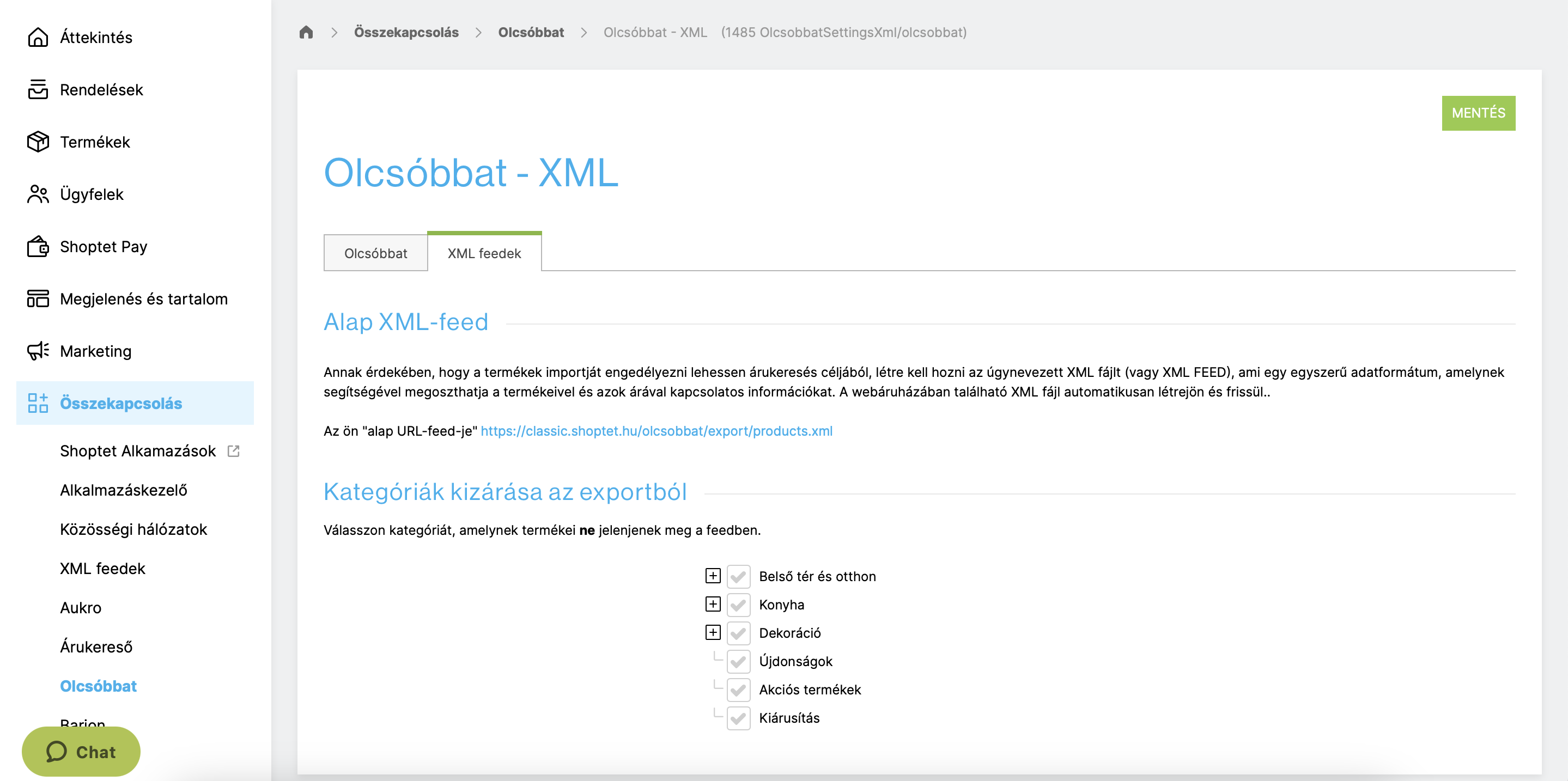Click the Shoptet Pay wallet icon
1568x781 pixels.
(38, 246)
